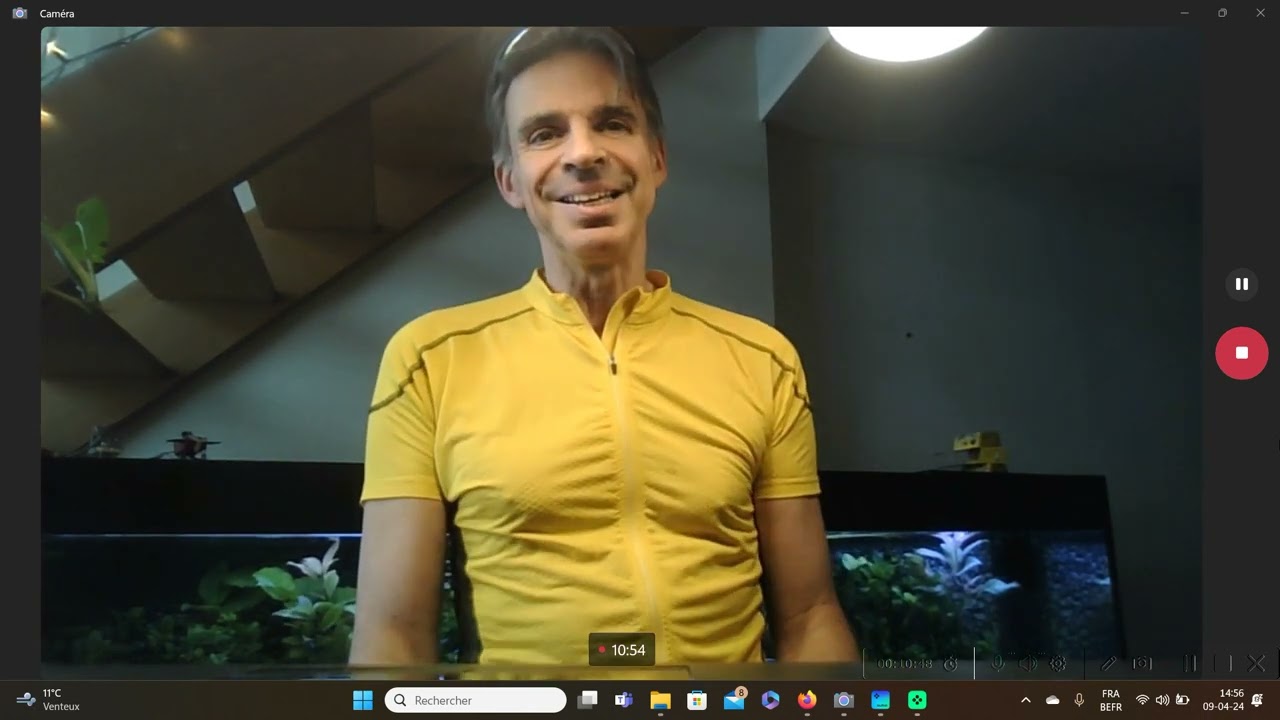Image resolution: width=1280 pixels, height=720 pixels.
Task: Click the Rechercher taskbar search box
Action: click(x=475, y=700)
